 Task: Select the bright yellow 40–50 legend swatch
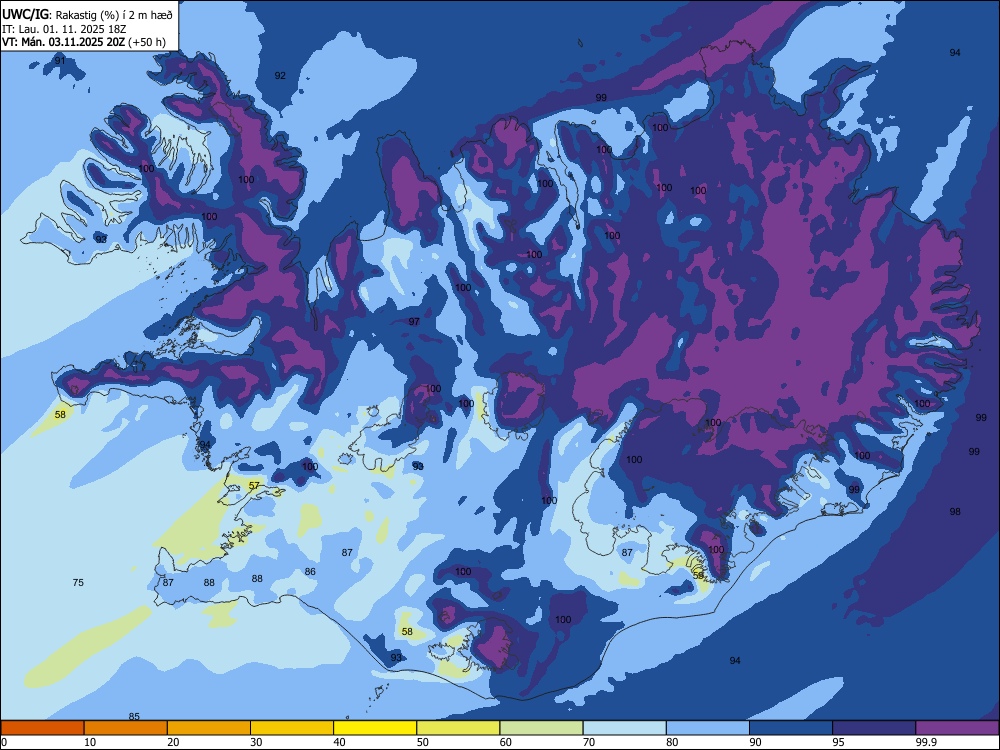(375, 728)
